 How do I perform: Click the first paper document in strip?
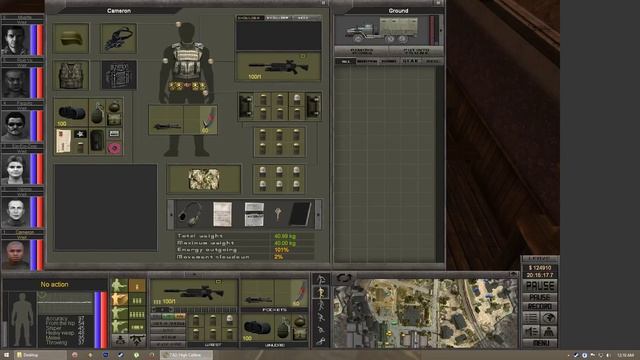222,214
